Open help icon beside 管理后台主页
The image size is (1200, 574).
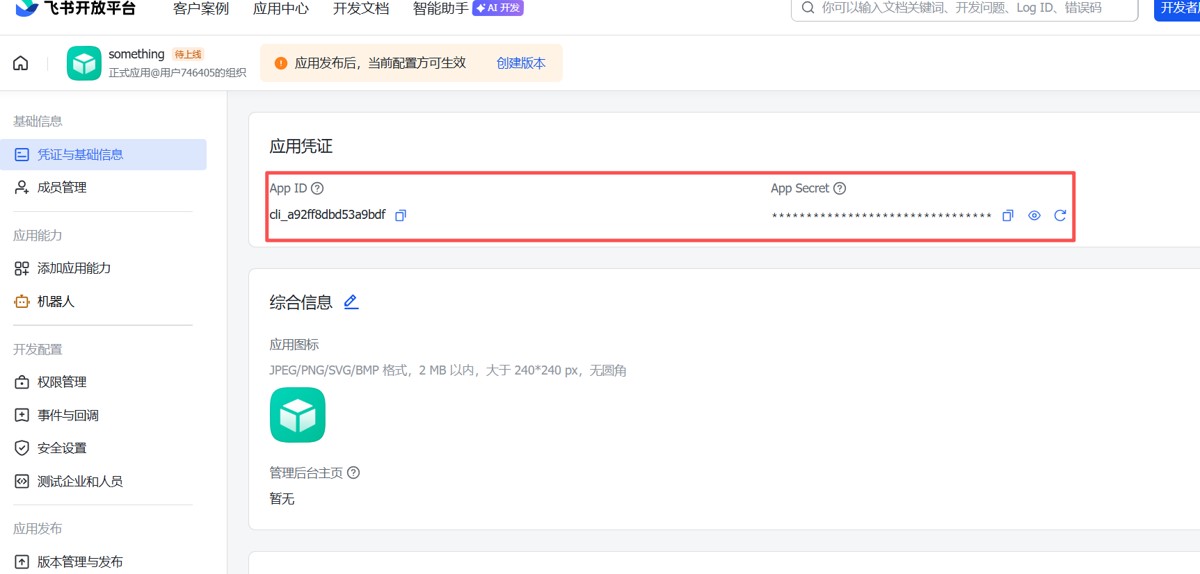coord(353,473)
